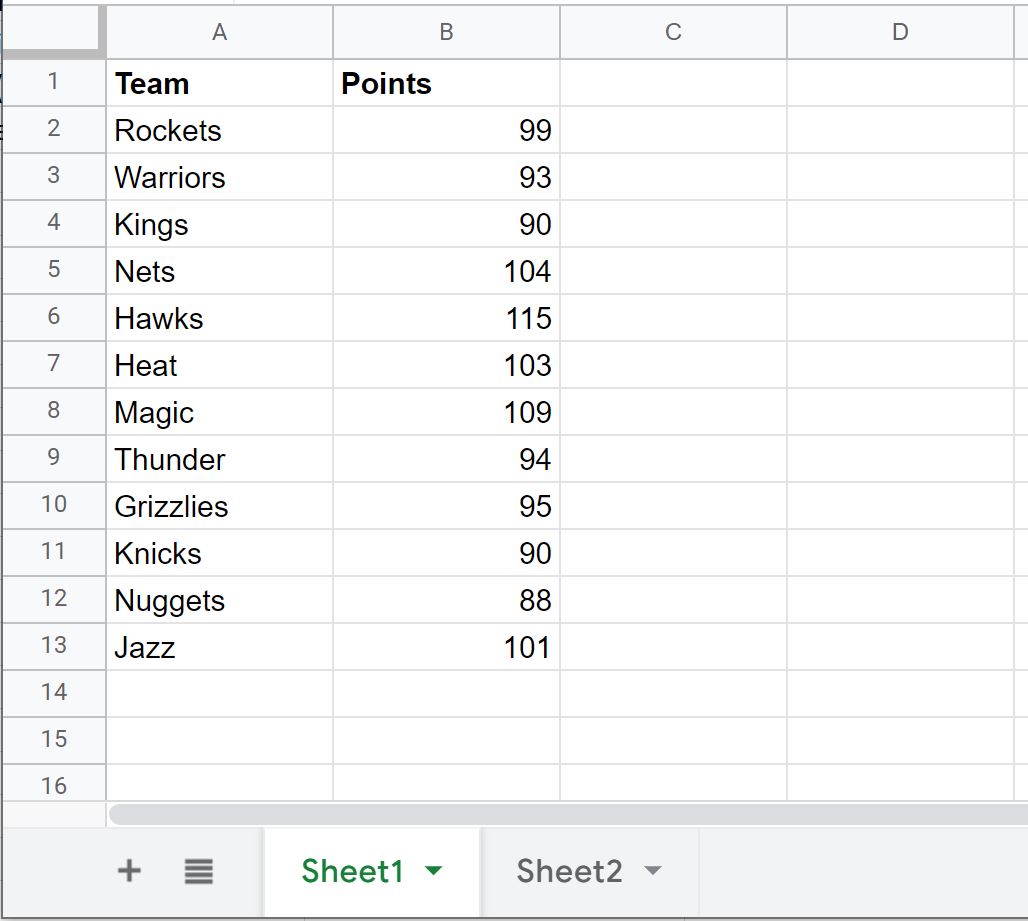This screenshot has width=1028, height=921.
Task: Select the Jazz points value 101
Action: [x=446, y=647]
